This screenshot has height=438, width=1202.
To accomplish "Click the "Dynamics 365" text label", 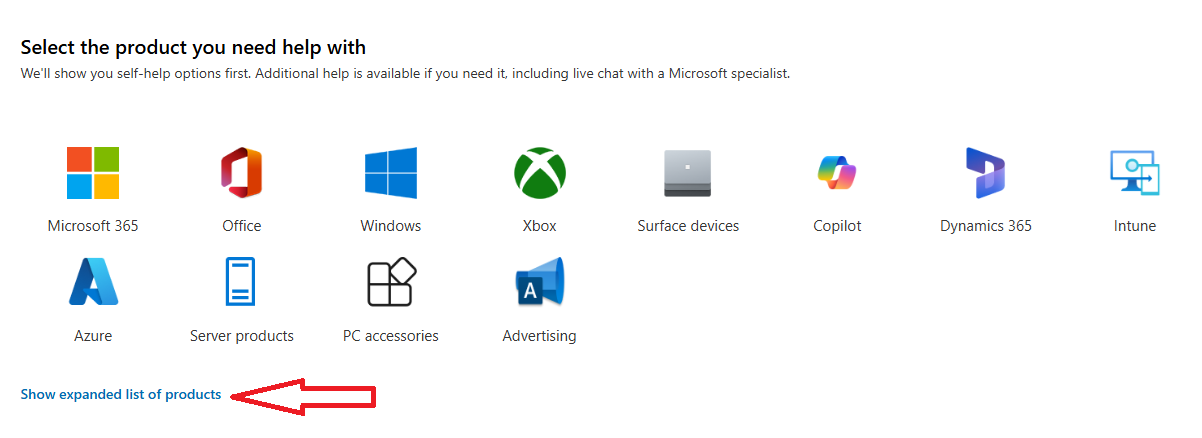I will (986, 226).
